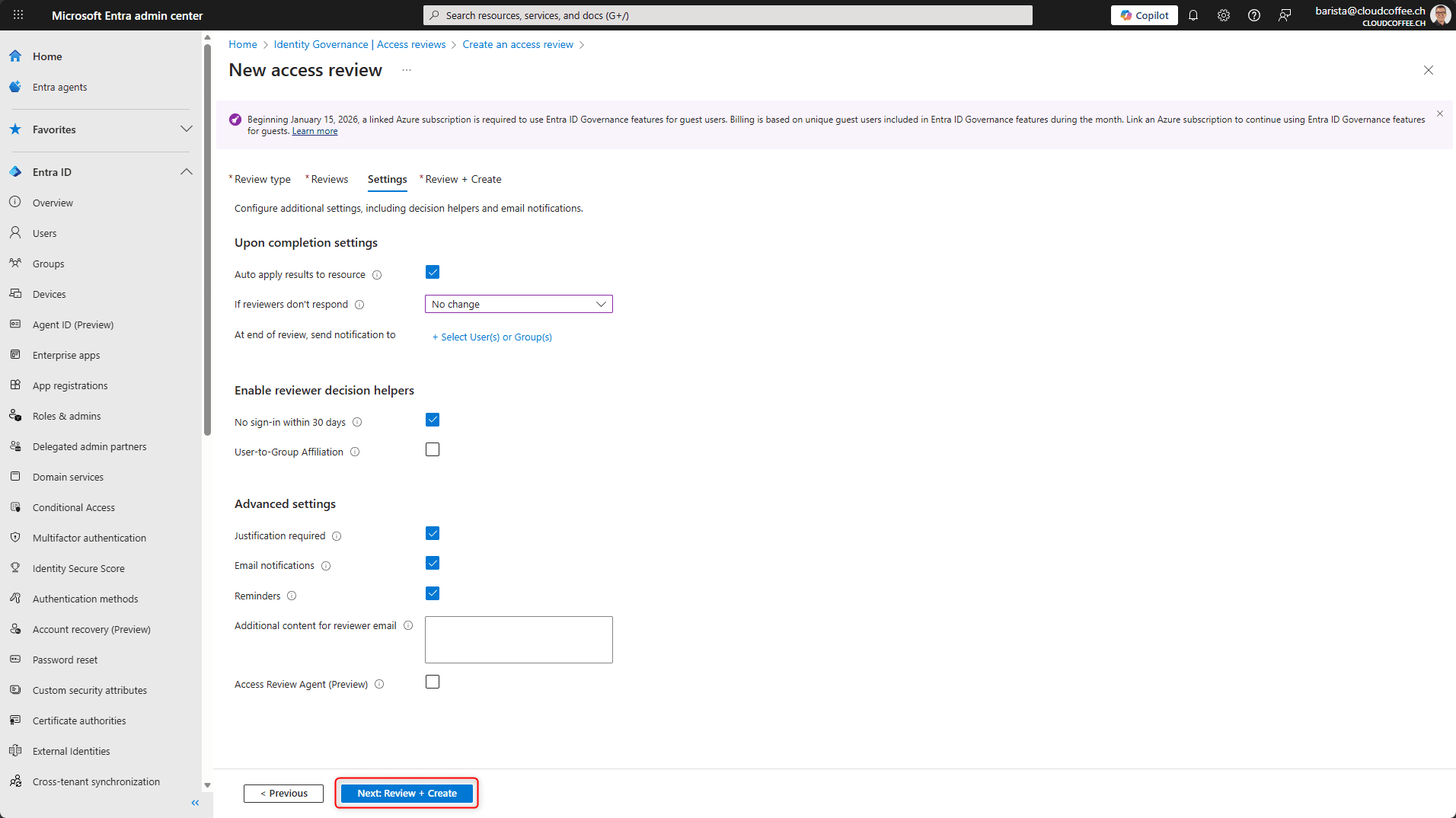Image resolution: width=1456 pixels, height=818 pixels.
Task: Click info icon beside Reminders
Action: 292,596
